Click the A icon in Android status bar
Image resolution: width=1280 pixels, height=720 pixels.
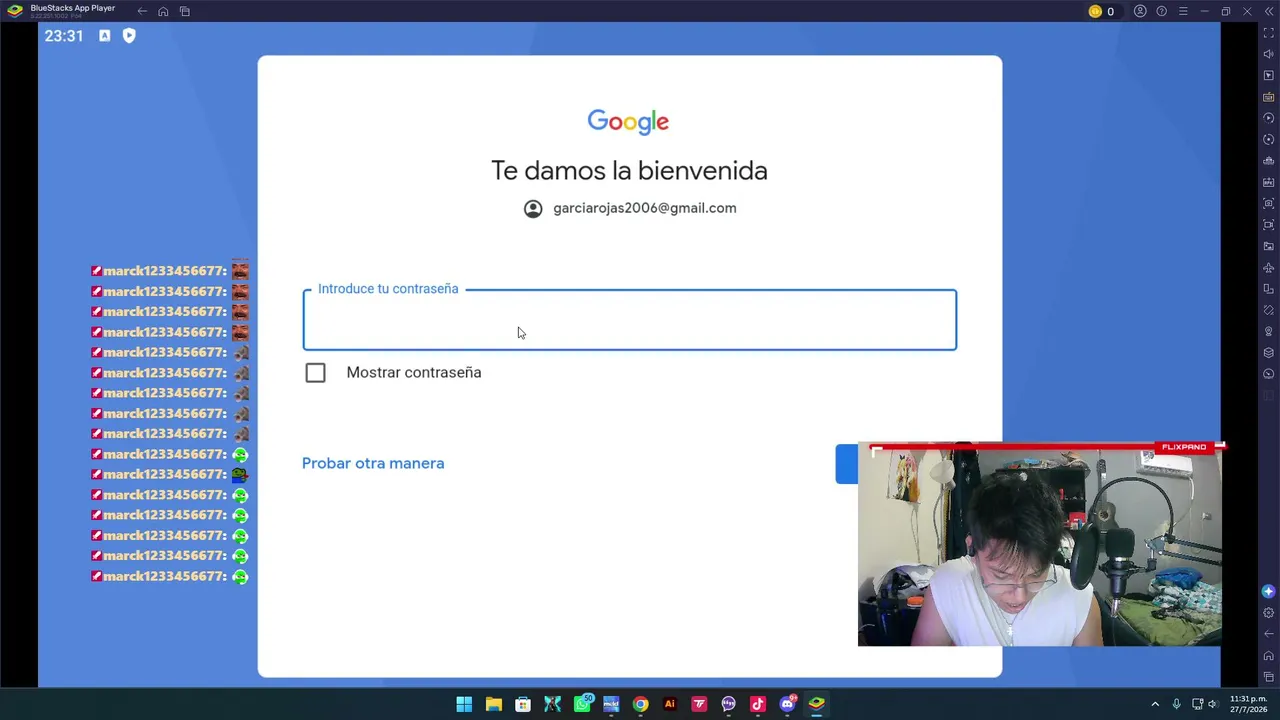pyautogui.click(x=104, y=35)
